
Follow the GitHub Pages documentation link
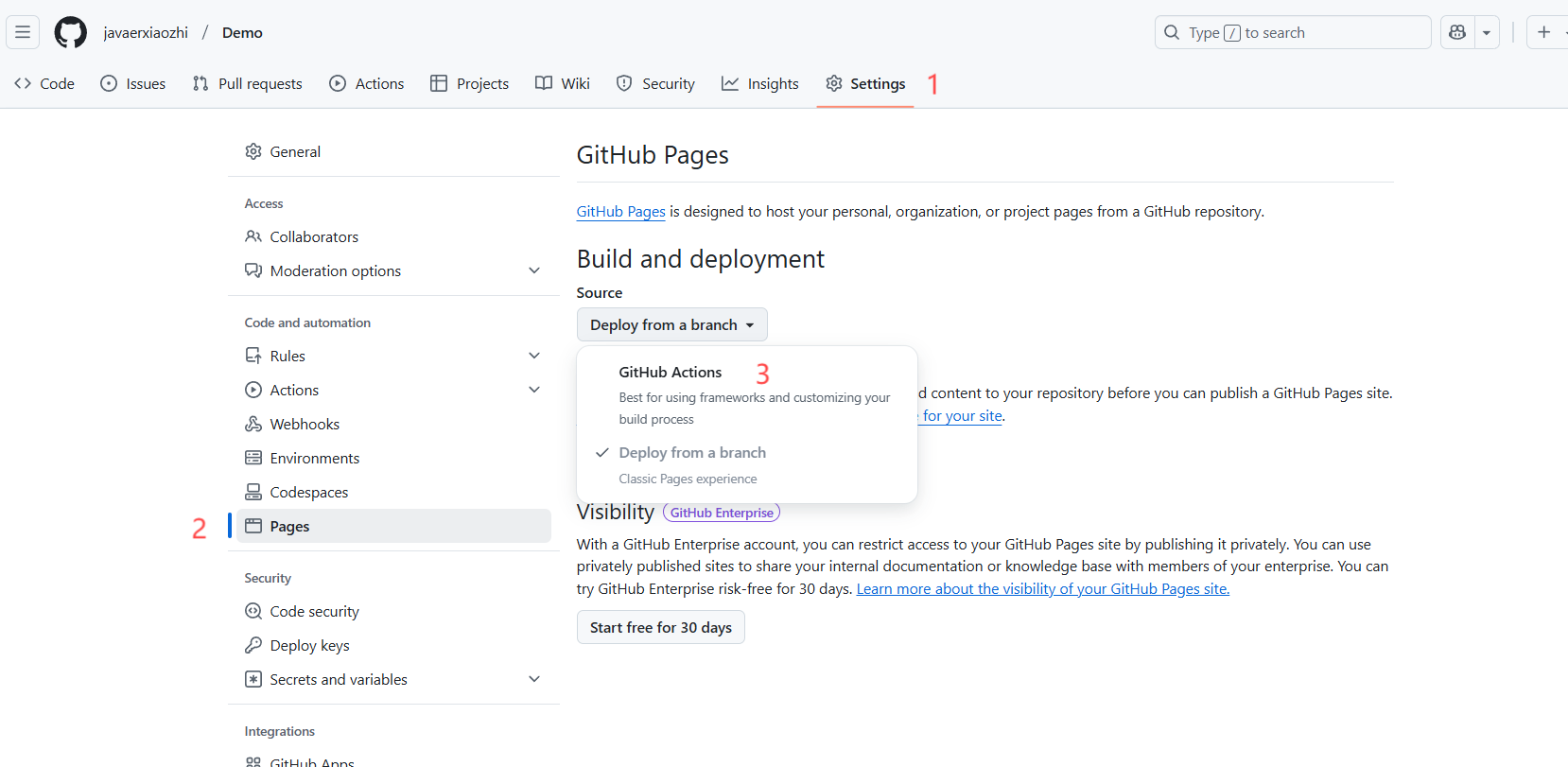[x=621, y=212]
